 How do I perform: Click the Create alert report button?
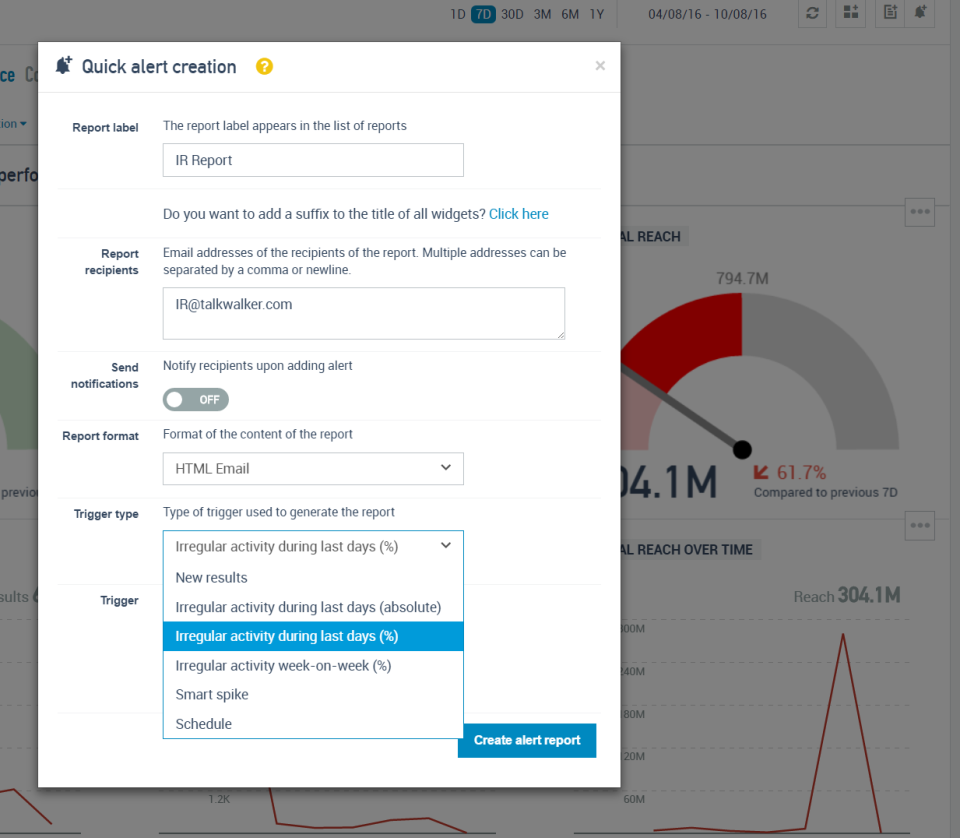coord(527,740)
